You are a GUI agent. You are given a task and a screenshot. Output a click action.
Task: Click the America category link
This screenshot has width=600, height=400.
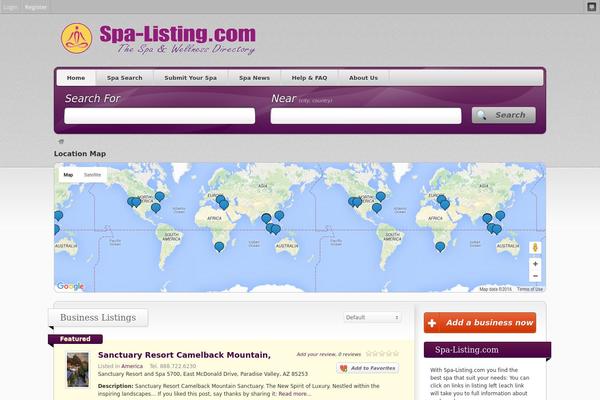tap(132, 366)
